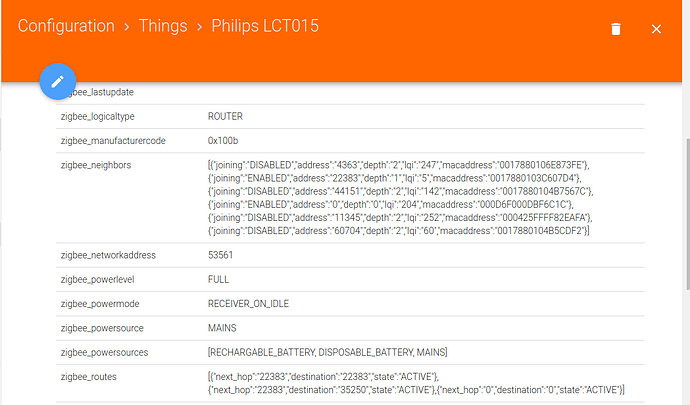Select route with destination 35250
Image resolution: width=690 pixels, height=405 pixels.
click(322, 390)
